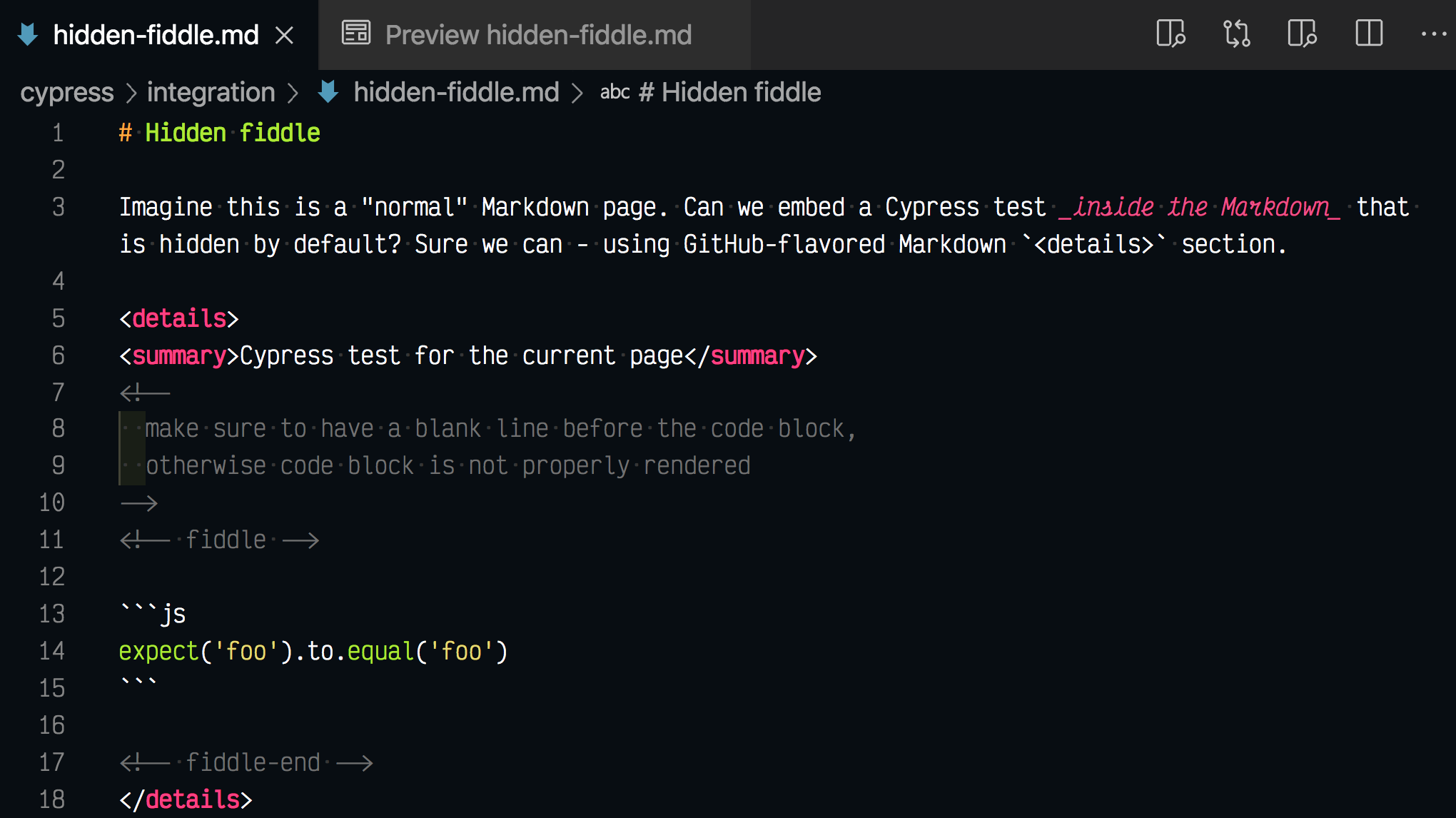The image size is (1456, 818).
Task: Place cursor on expect('foo') code line
Action: pyautogui.click(x=313, y=652)
